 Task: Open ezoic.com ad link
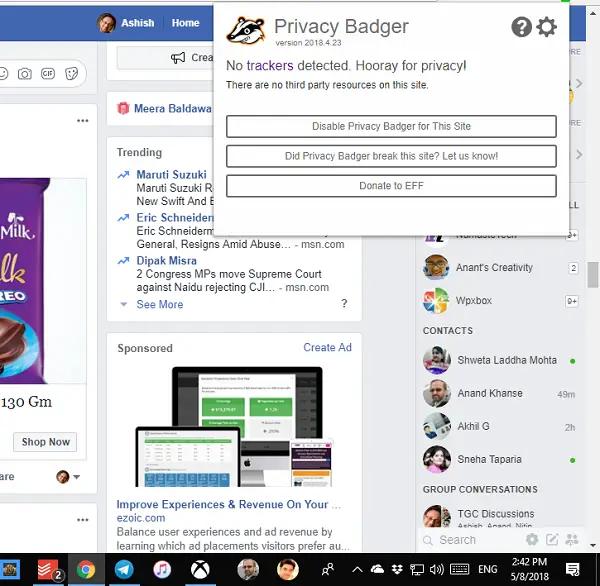[141, 518]
